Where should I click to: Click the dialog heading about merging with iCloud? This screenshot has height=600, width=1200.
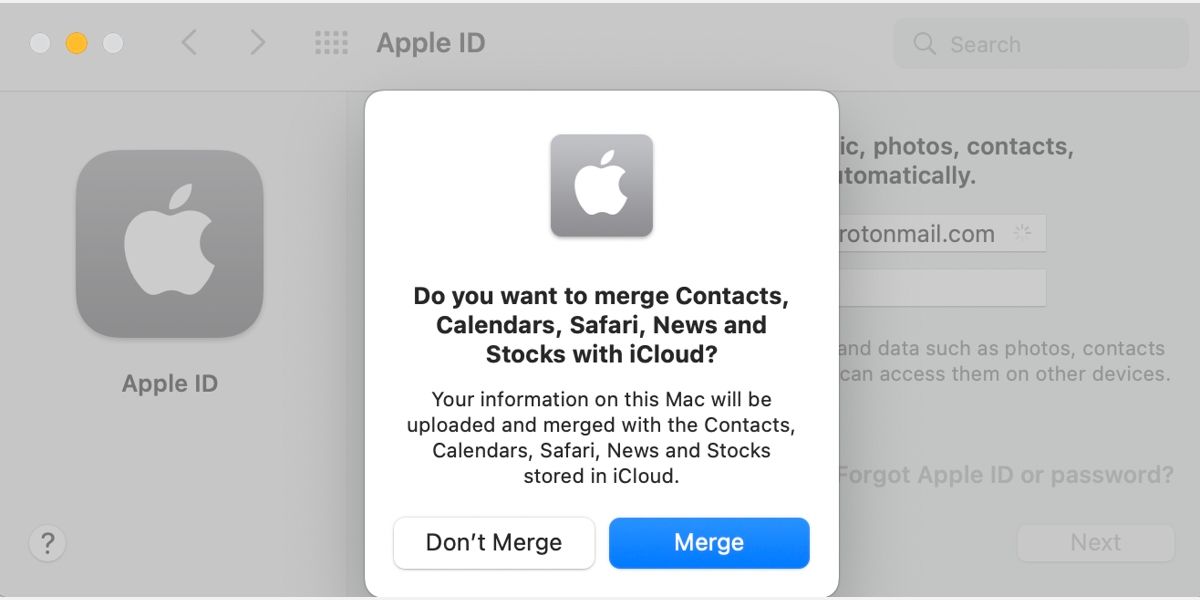[601, 324]
